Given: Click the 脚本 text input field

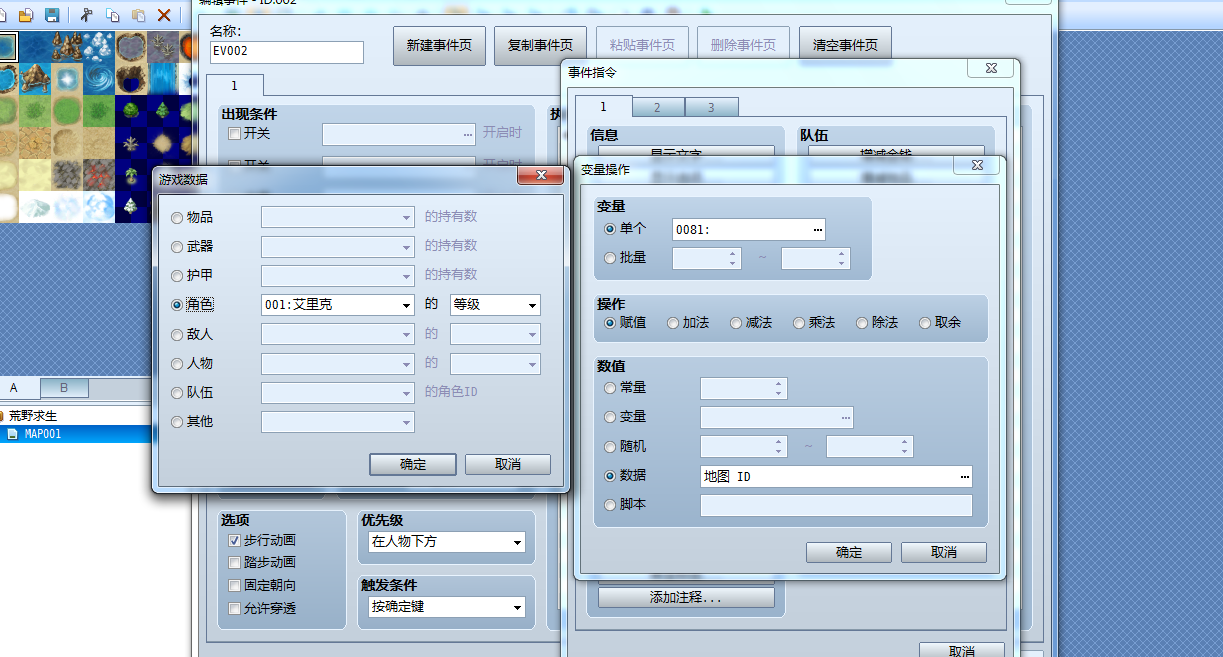Looking at the screenshot, I should (836, 506).
